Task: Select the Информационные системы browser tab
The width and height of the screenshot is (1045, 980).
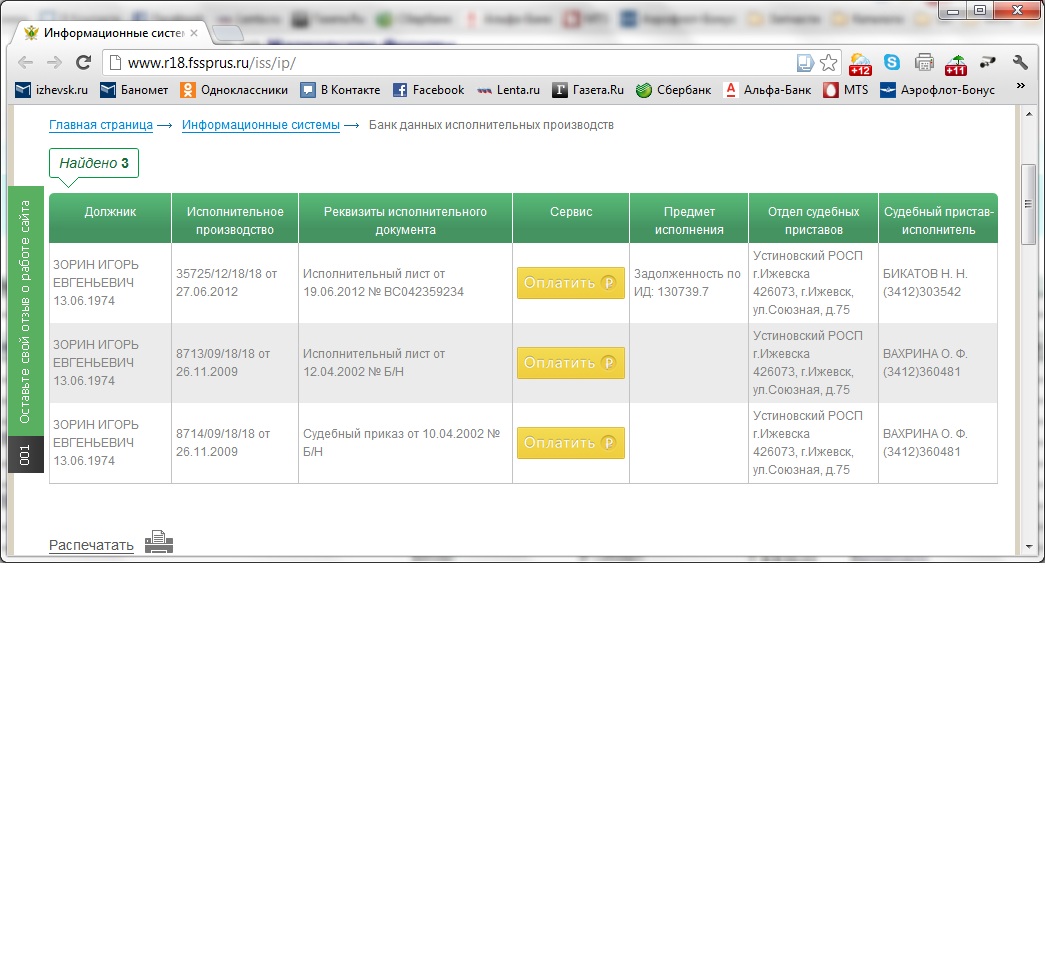Action: click(x=111, y=33)
